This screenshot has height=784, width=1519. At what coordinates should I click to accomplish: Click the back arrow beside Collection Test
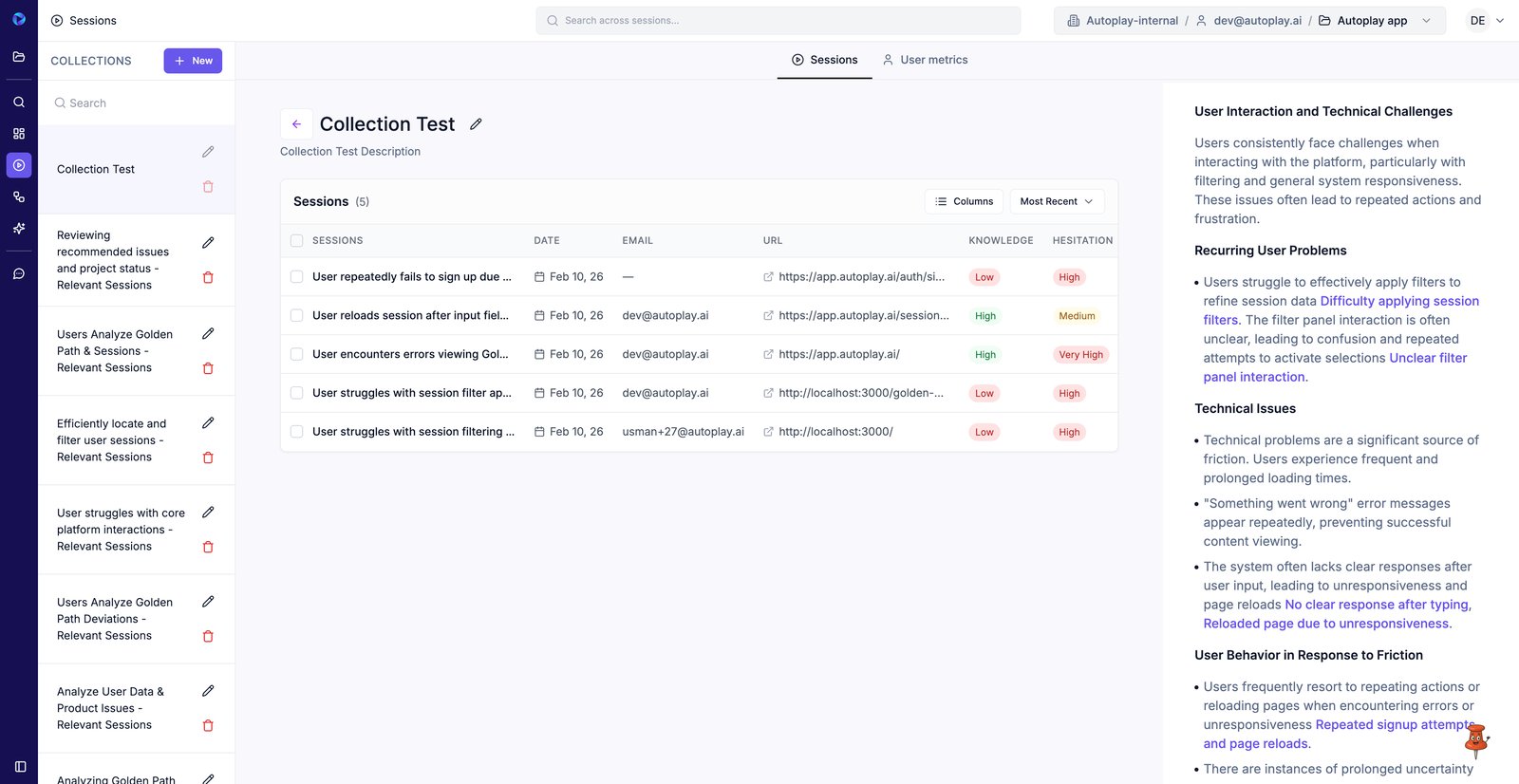[x=296, y=124]
